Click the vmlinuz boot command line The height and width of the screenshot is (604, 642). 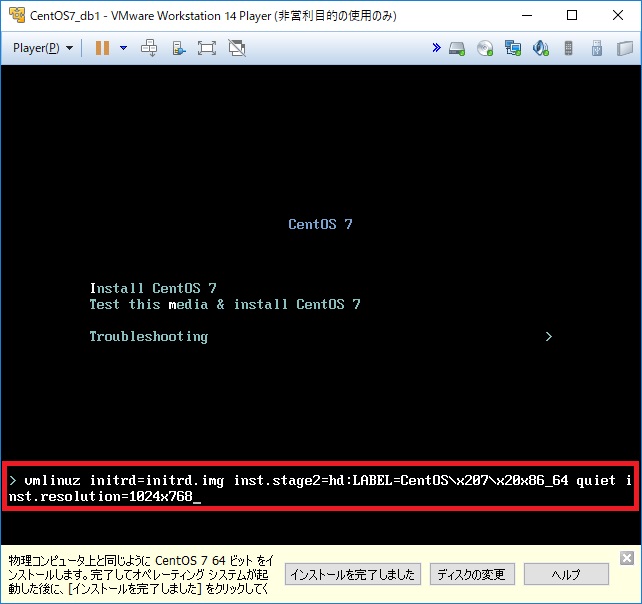click(x=321, y=487)
